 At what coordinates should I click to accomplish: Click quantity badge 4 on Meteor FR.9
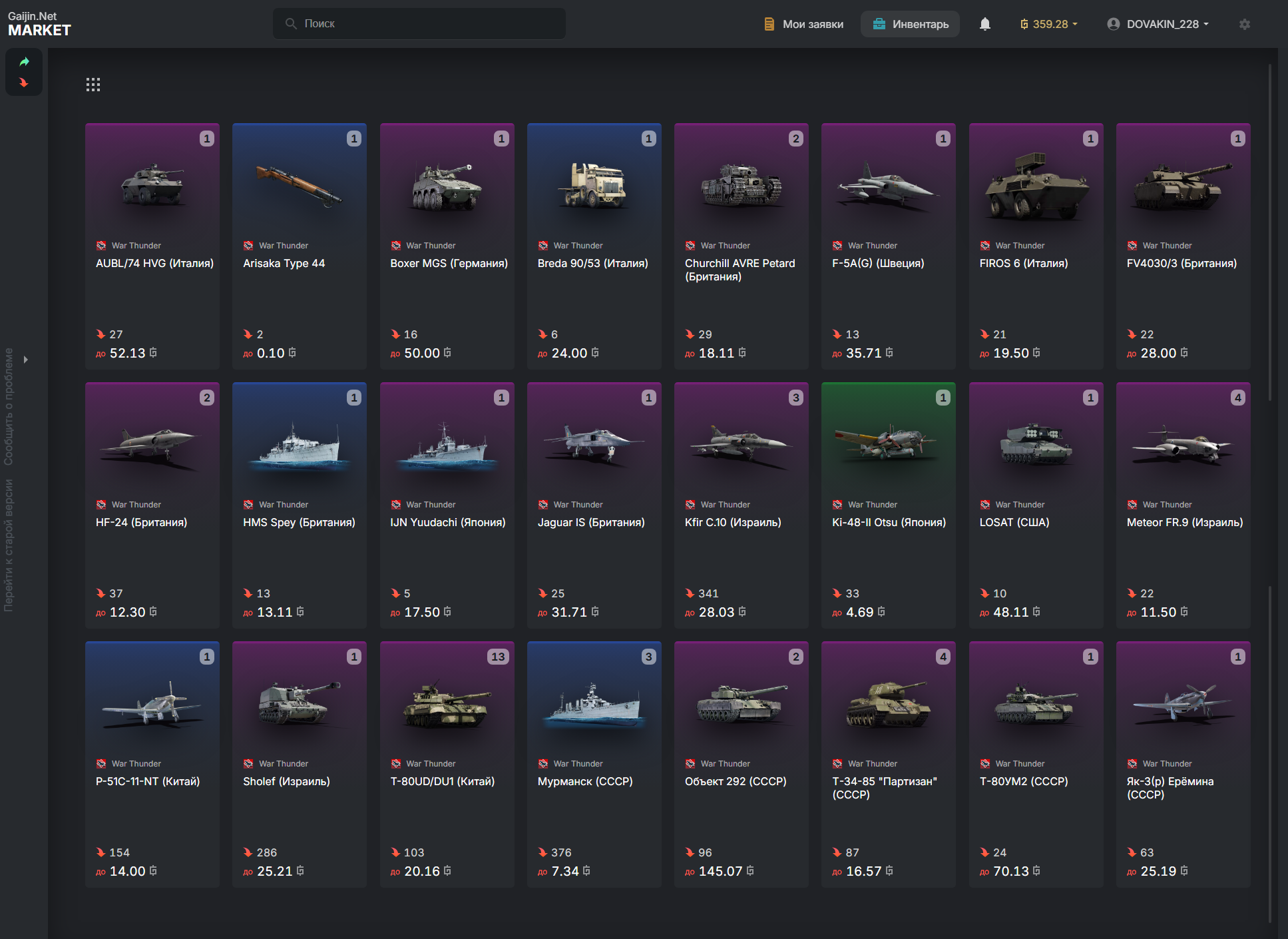(x=1237, y=398)
